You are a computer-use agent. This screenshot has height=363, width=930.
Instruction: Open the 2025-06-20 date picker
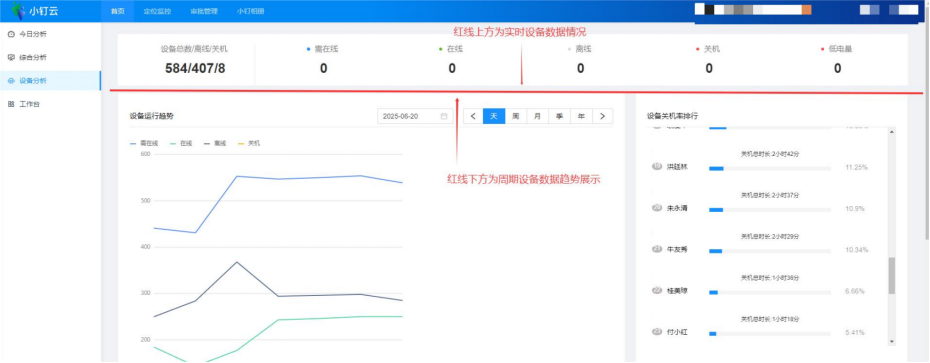click(x=415, y=116)
